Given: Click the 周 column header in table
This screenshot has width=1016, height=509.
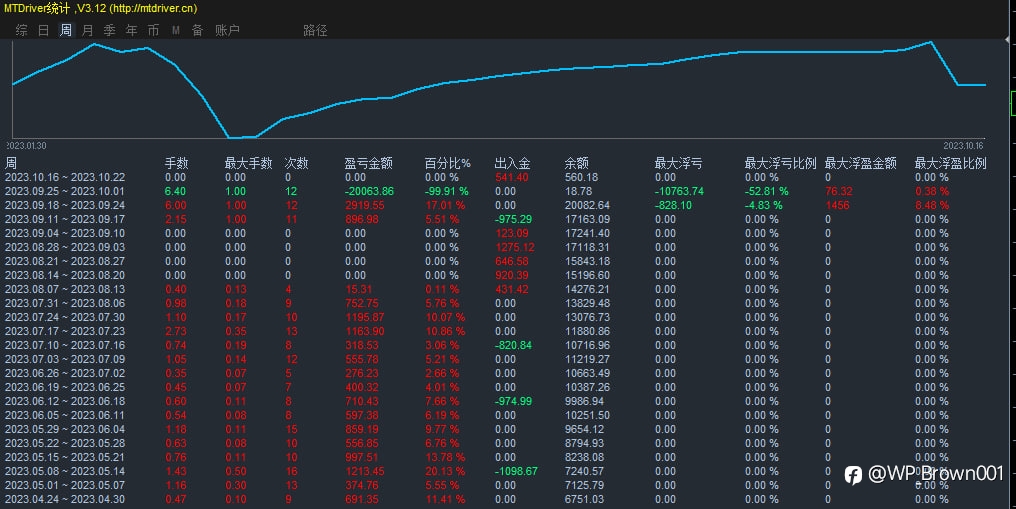Looking at the screenshot, I should point(11,163).
